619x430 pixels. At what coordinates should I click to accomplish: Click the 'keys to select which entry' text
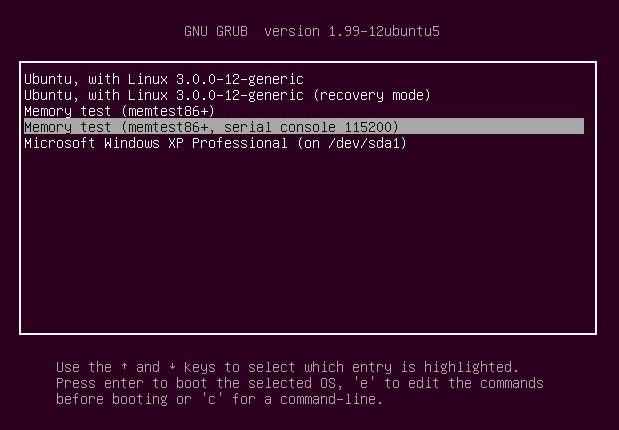tap(287, 367)
